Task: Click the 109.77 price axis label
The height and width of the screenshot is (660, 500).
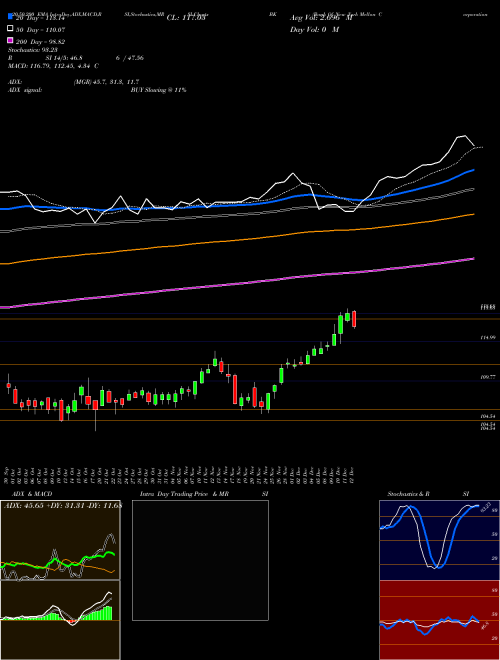Action: click(488, 378)
